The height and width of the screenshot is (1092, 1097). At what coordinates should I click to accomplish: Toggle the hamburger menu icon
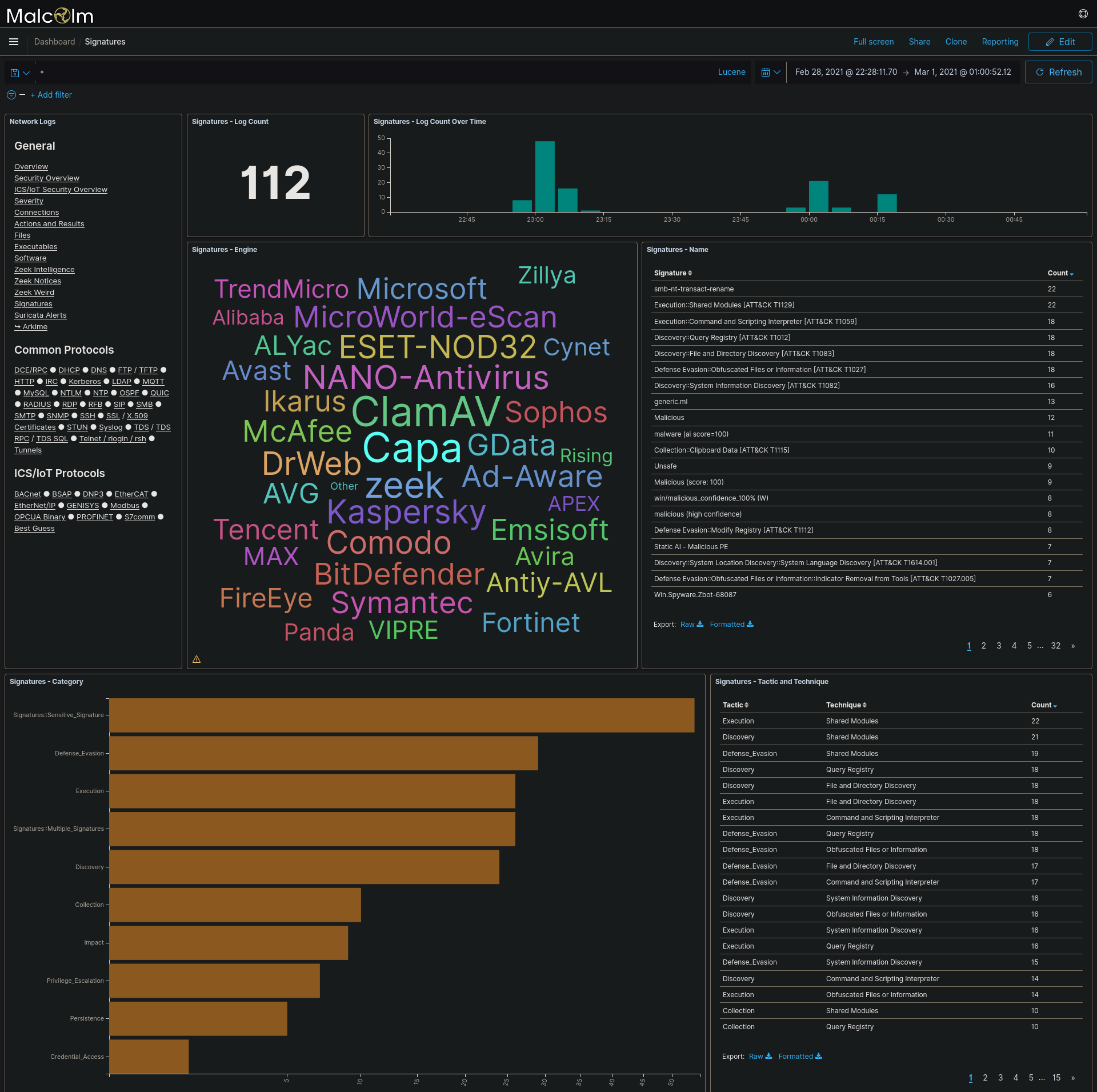pos(13,42)
